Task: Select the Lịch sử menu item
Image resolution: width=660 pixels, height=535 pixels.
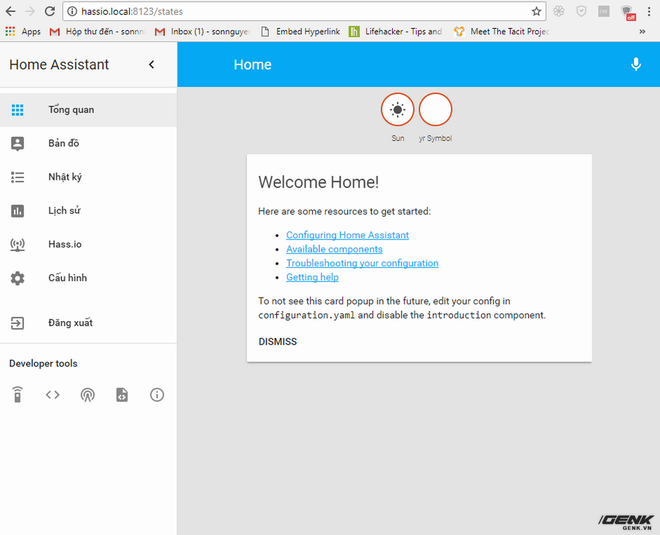Action: 88,211
